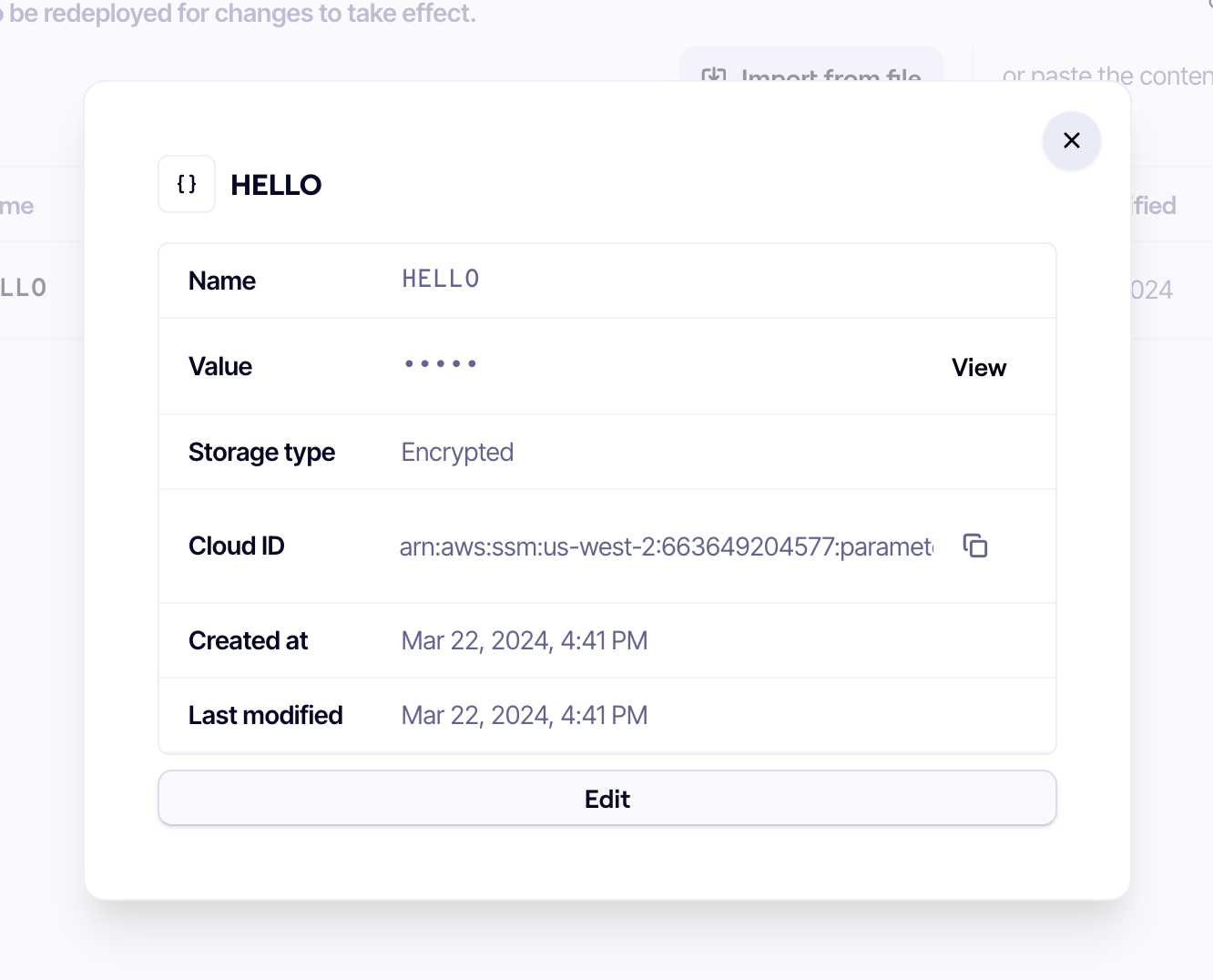Click the Name column header behind the modal
This screenshot has height=980, width=1213.
20,205
